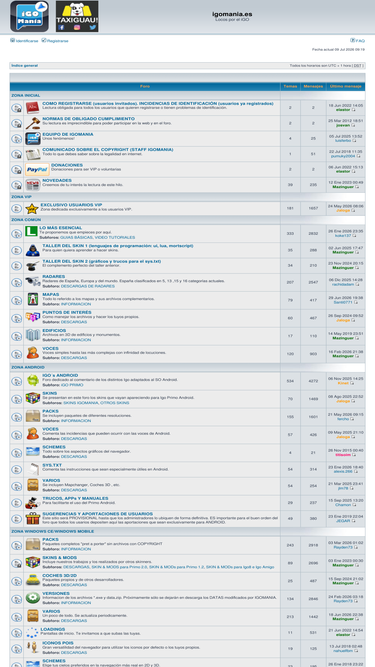Click the VIP star icon beside EXCLUSIVO USUARIOS VIP
This screenshot has height=667, width=375.
tap(32, 209)
